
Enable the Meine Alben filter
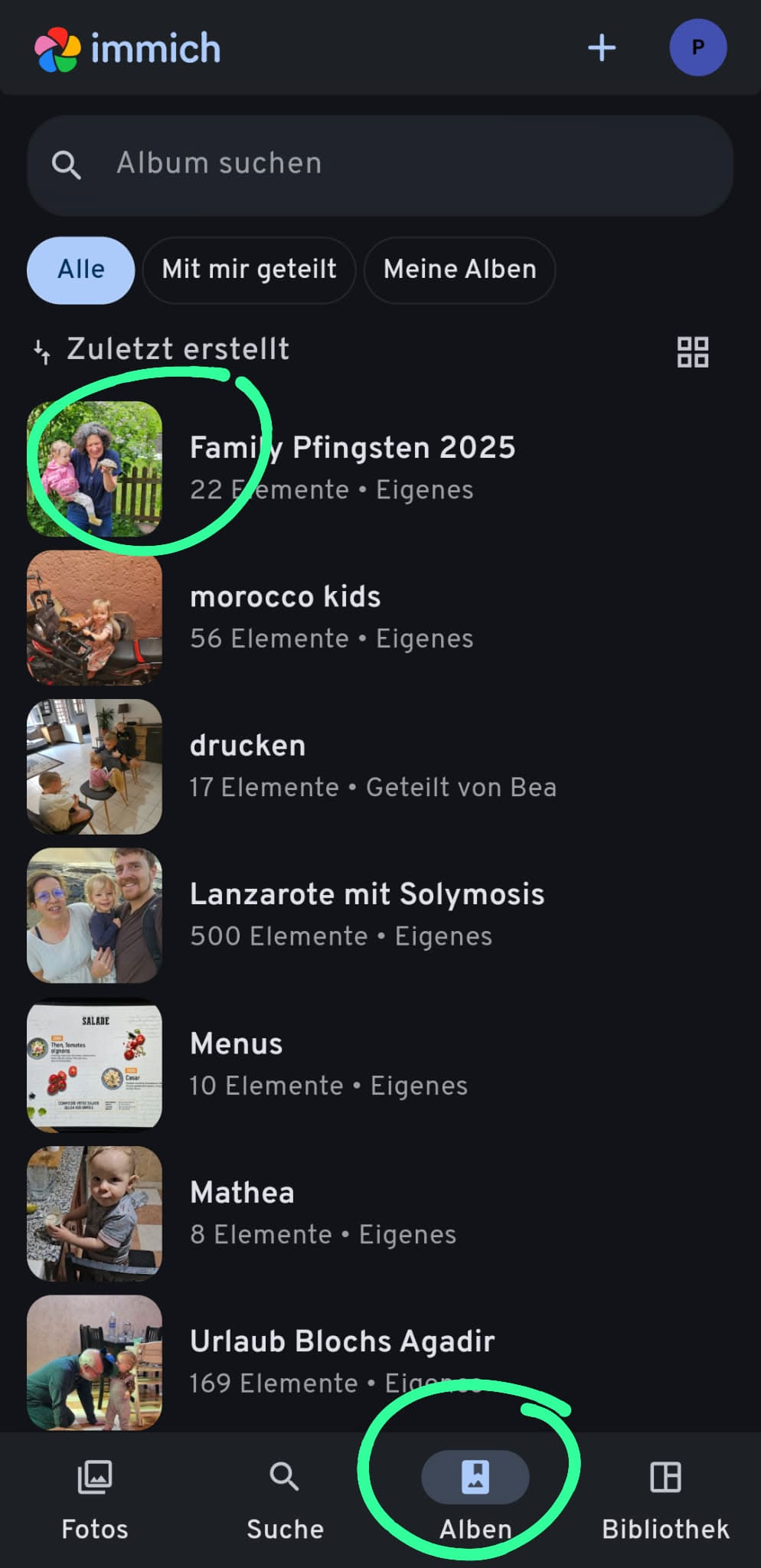click(459, 269)
